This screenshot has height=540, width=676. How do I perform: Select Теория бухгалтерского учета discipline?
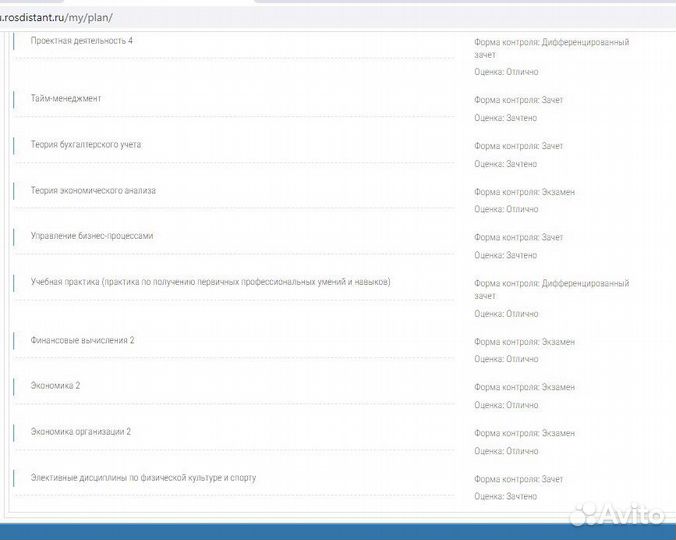pos(86,144)
